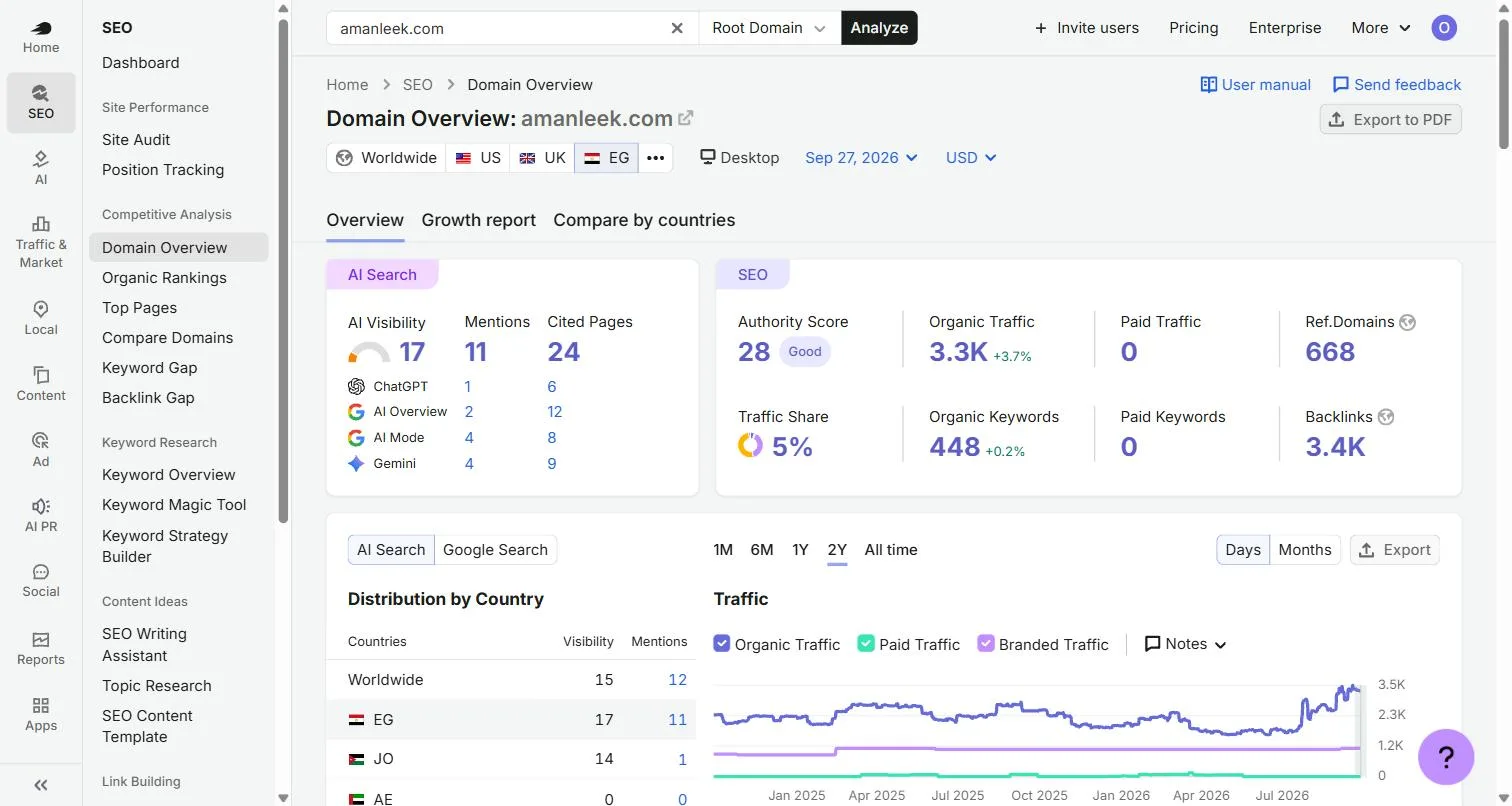
Task: Open the Root Domain dropdown
Action: (769, 28)
